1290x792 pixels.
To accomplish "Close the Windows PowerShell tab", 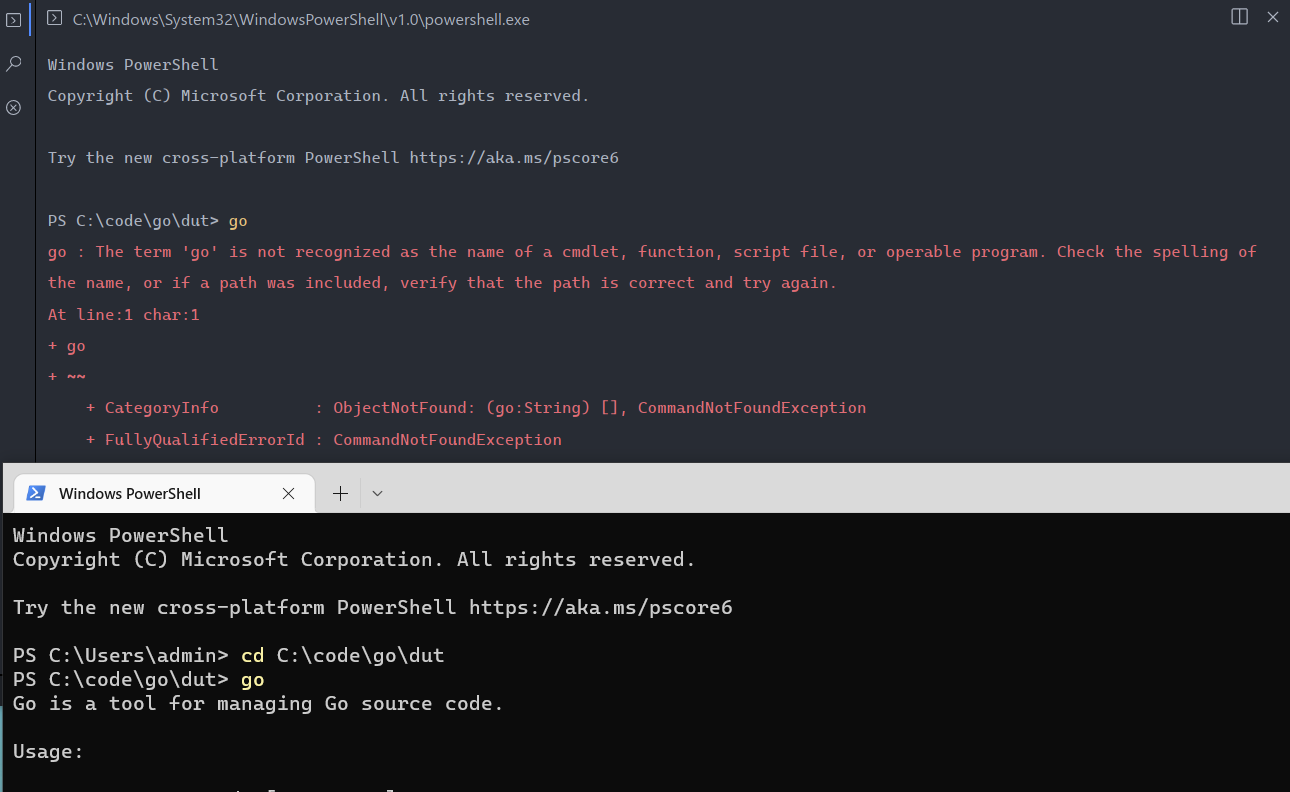I will tap(289, 493).
